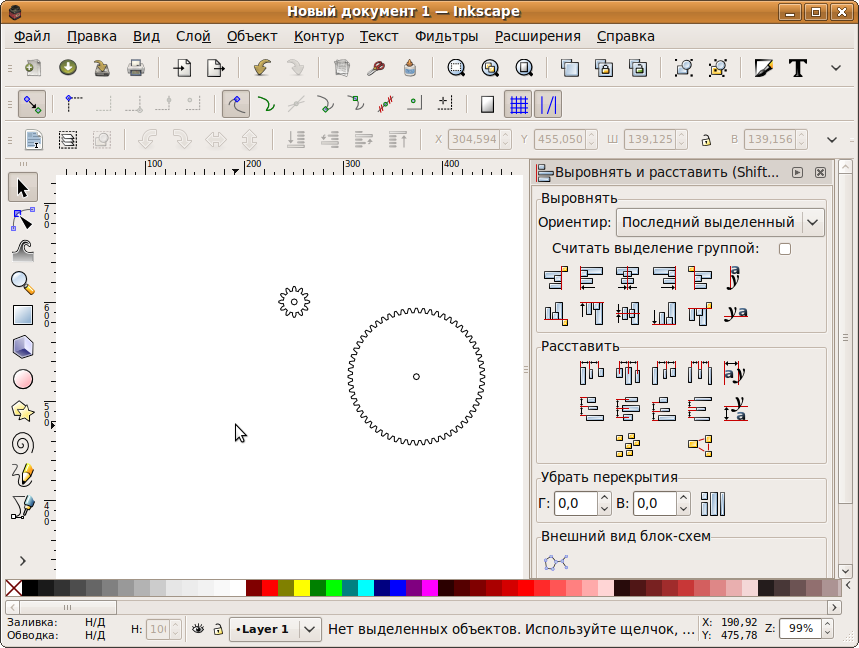This screenshot has height=648, width=859.
Task: Click Randomize centers distribute icon
Action: click(628, 445)
